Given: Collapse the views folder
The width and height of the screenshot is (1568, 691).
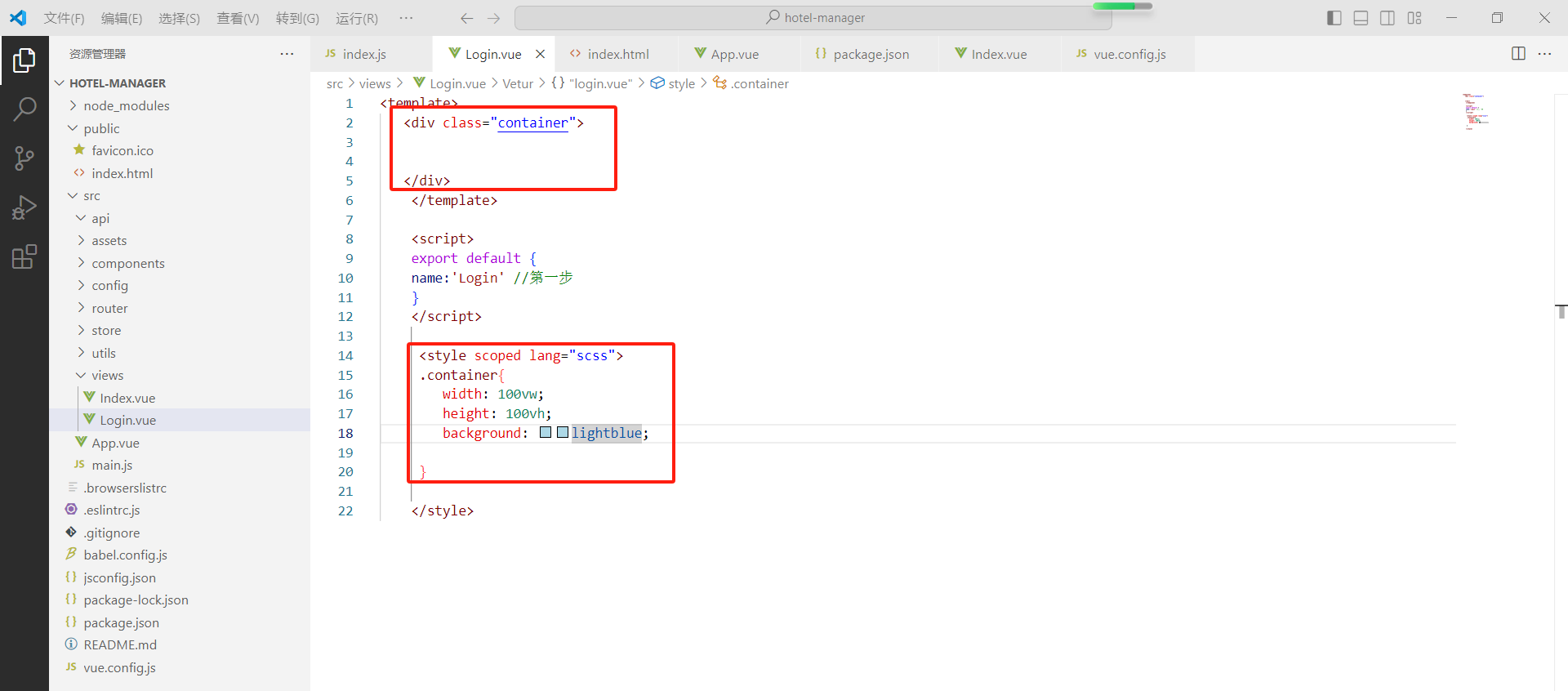Looking at the screenshot, I should pyautogui.click(x=180, y=375).
